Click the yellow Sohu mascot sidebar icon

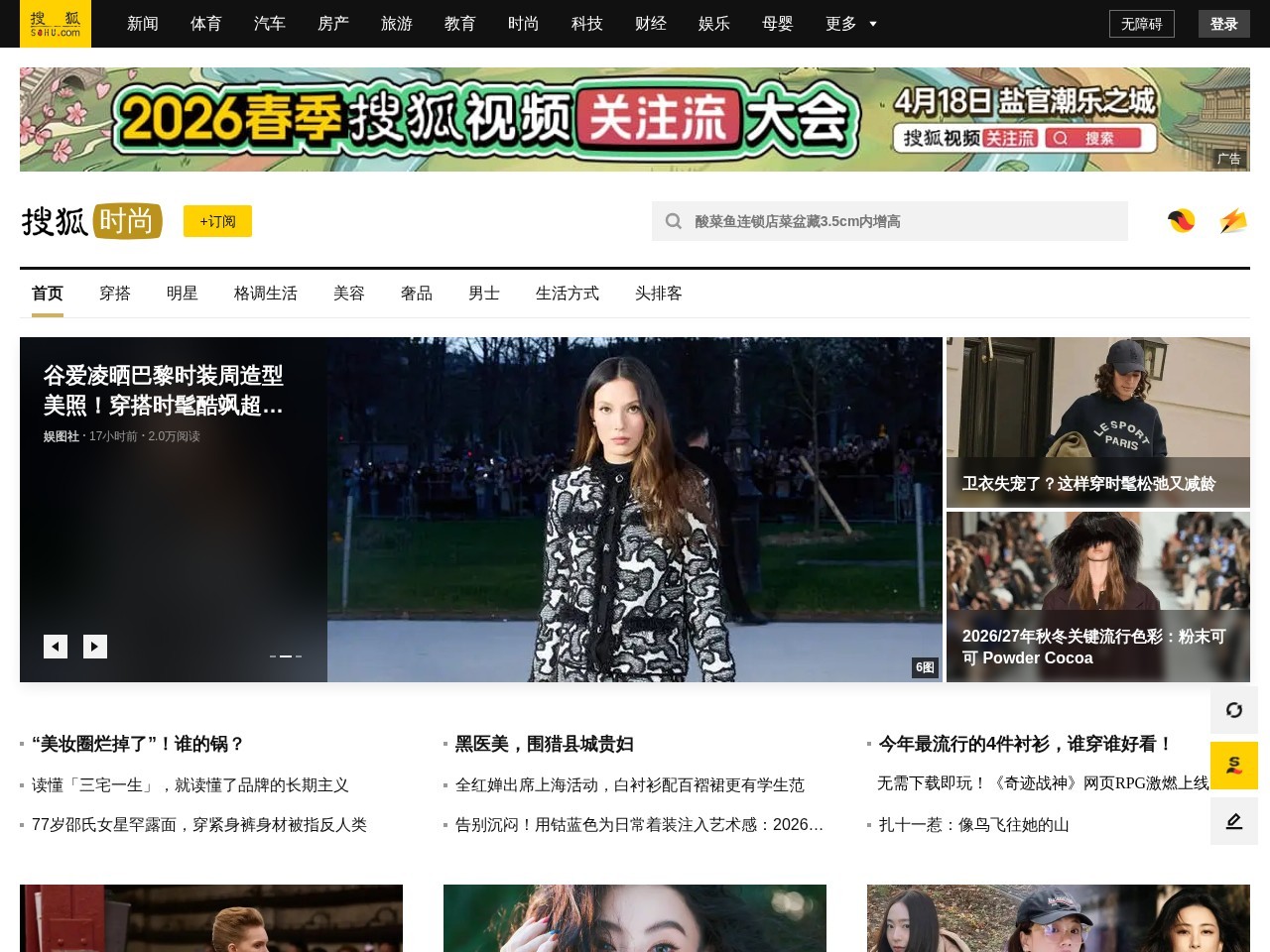tap(1233, 766)
